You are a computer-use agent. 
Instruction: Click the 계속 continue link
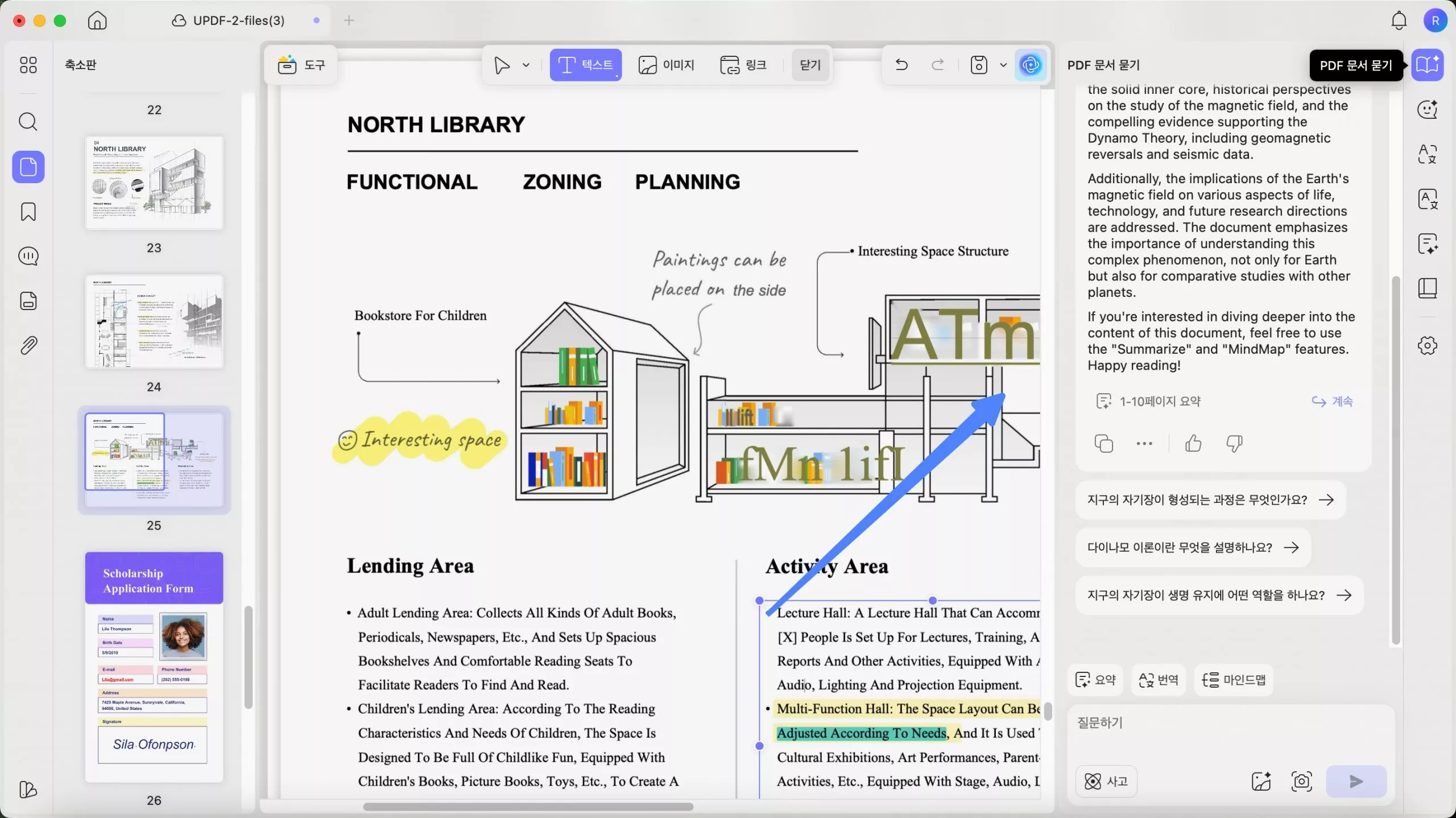[1333, 401]
